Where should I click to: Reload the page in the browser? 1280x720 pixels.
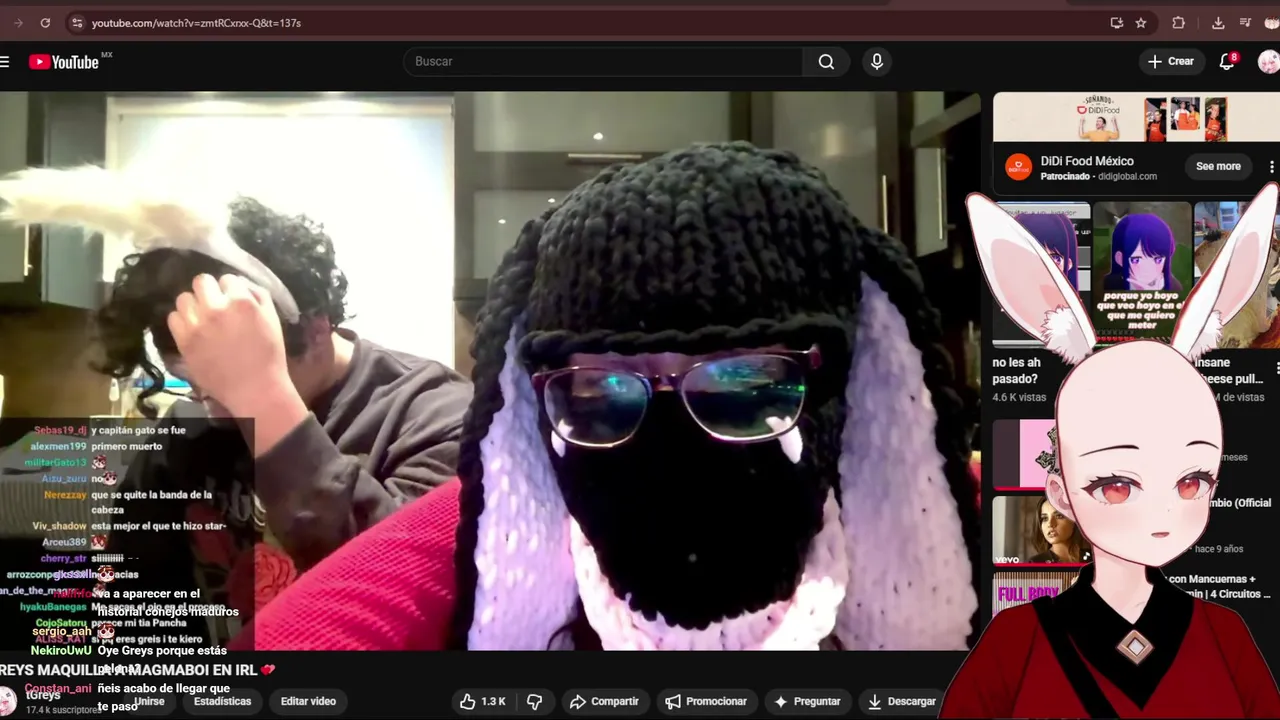tap(45, 22)
